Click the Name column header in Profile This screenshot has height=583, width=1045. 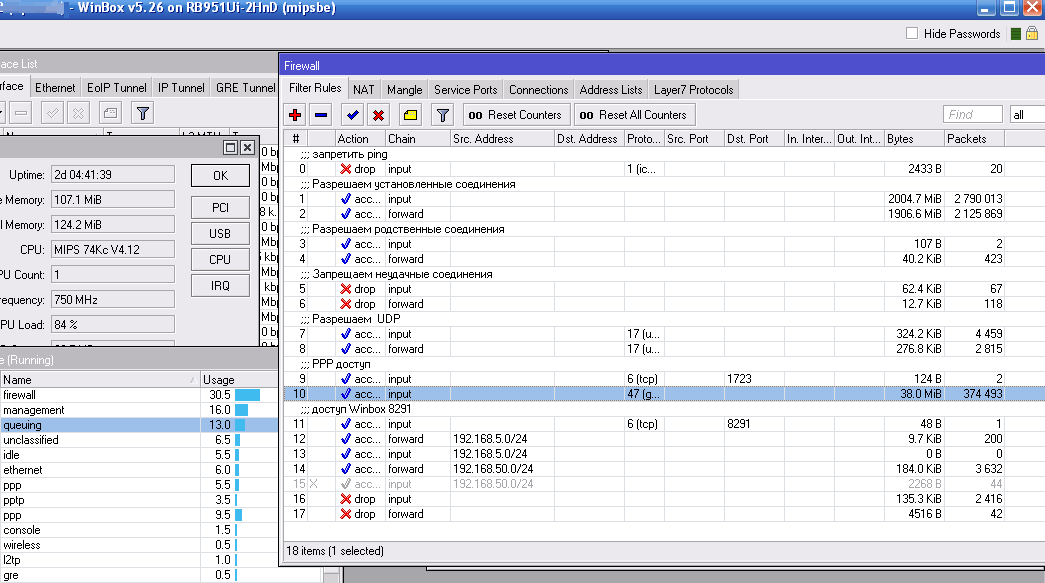[x=99, y=380]
